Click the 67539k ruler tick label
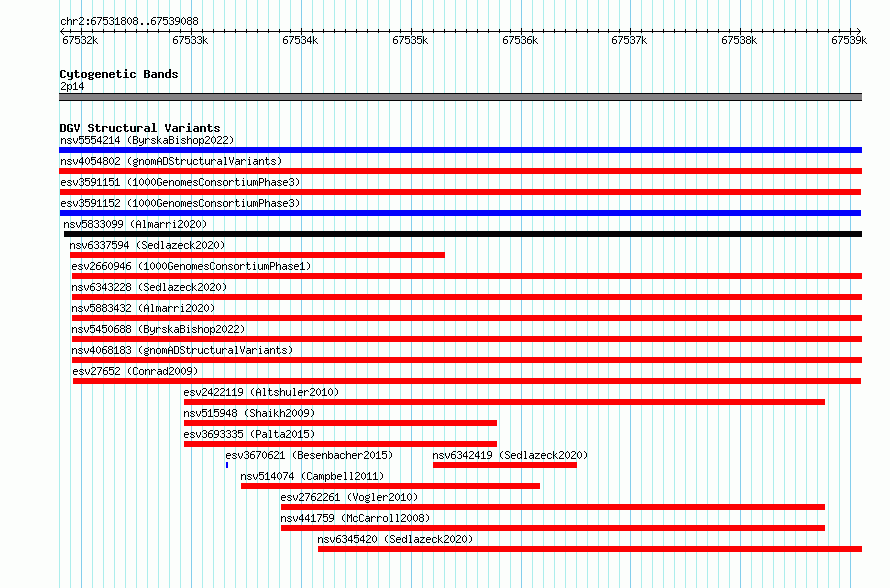 [849, 40]
